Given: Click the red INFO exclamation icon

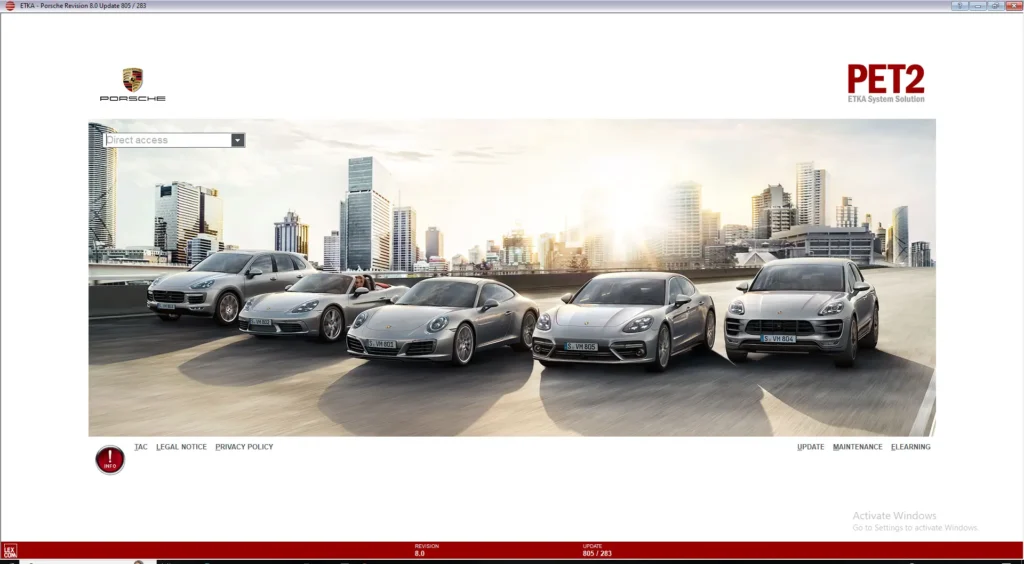Looking at the screenshot, I should point(110,460).
